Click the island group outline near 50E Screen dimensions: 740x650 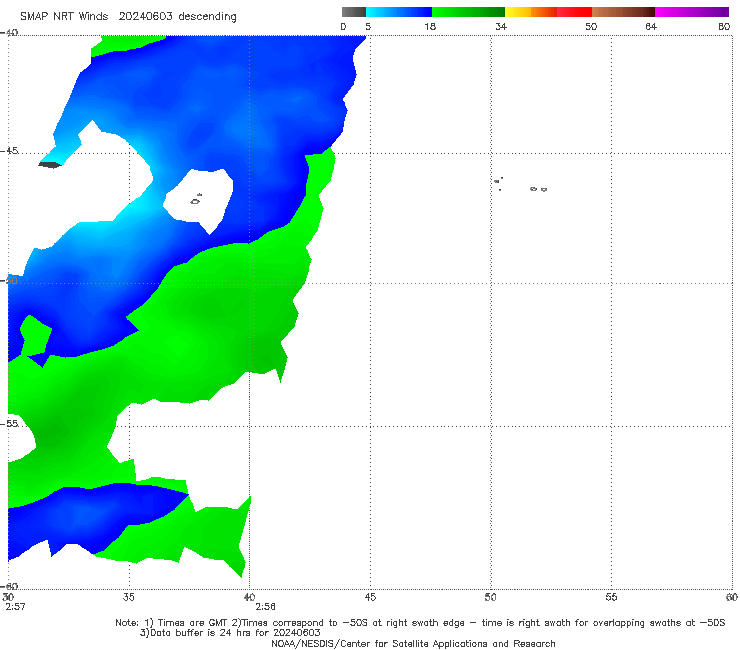pyautogui.click(x=499, y=184)
